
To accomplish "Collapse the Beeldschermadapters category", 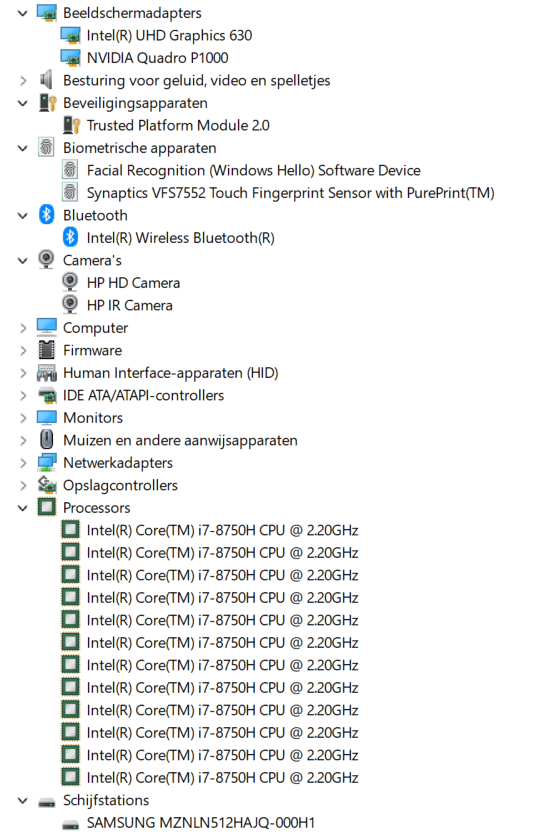I will [23, 13].
